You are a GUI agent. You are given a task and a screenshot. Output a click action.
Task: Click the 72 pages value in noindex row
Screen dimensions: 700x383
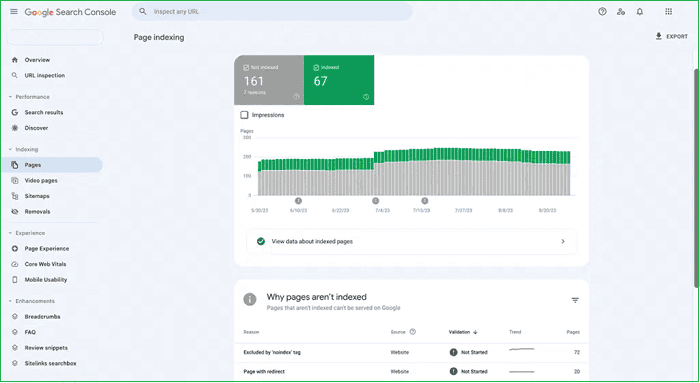click(576, 353)
